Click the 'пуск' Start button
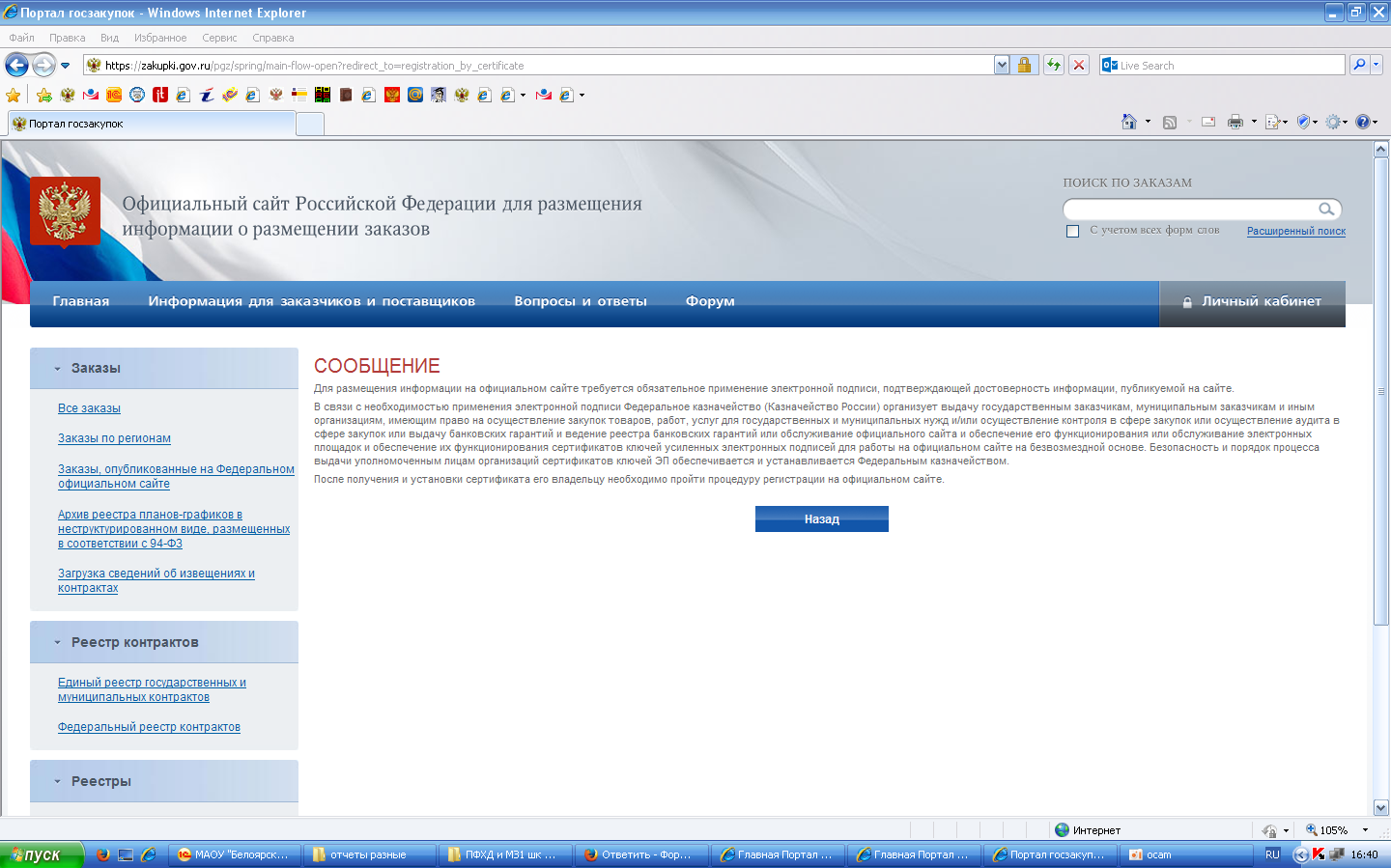 42,854
